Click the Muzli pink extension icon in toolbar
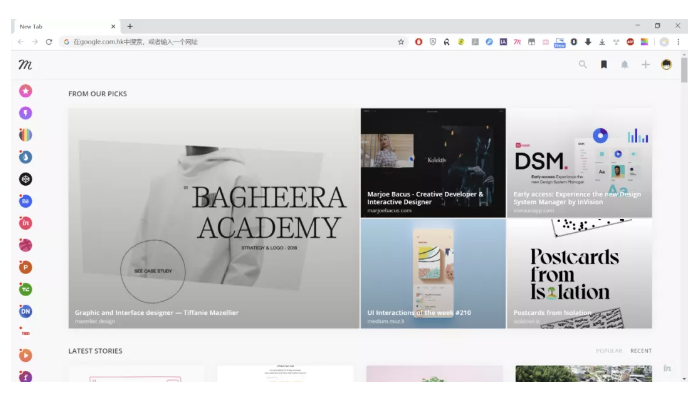Image resolution: width=696 pixels, height=396 pixels. (x=517, y=42)
